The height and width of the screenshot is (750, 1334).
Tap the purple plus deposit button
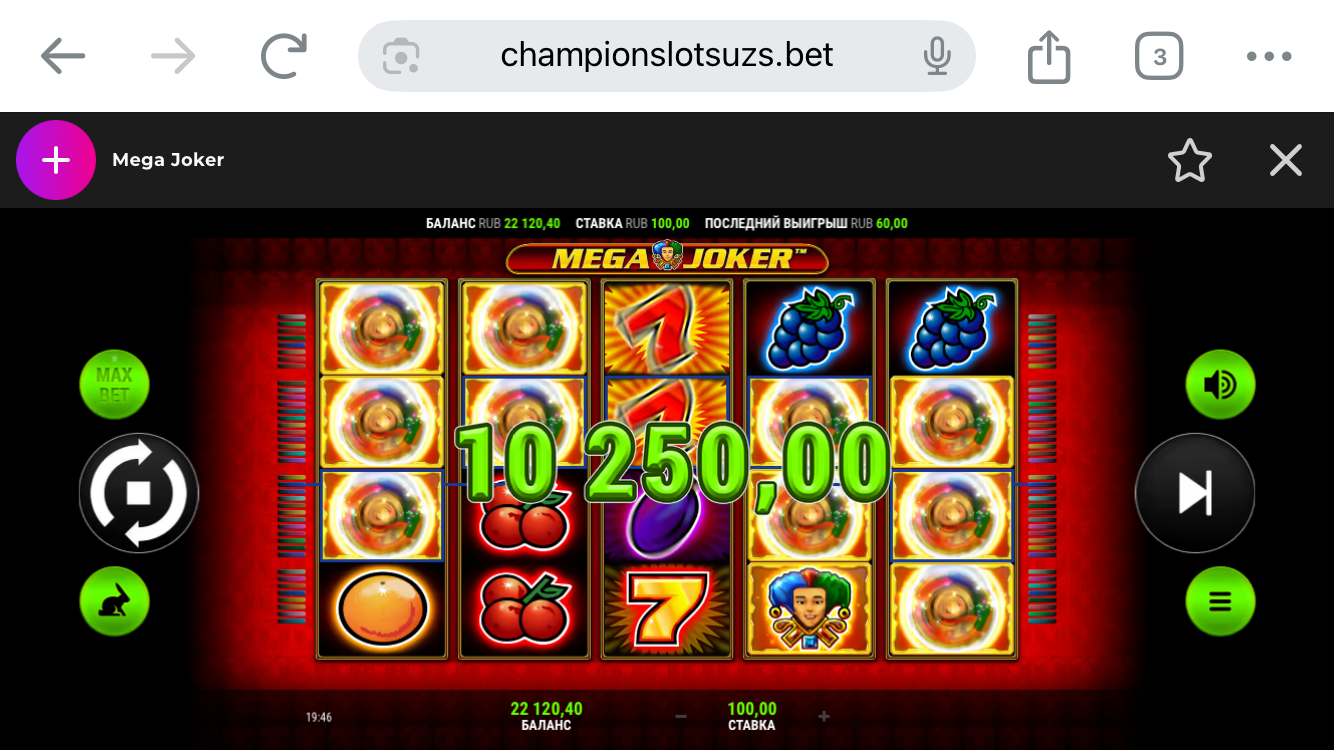click(x=56, y=160)
